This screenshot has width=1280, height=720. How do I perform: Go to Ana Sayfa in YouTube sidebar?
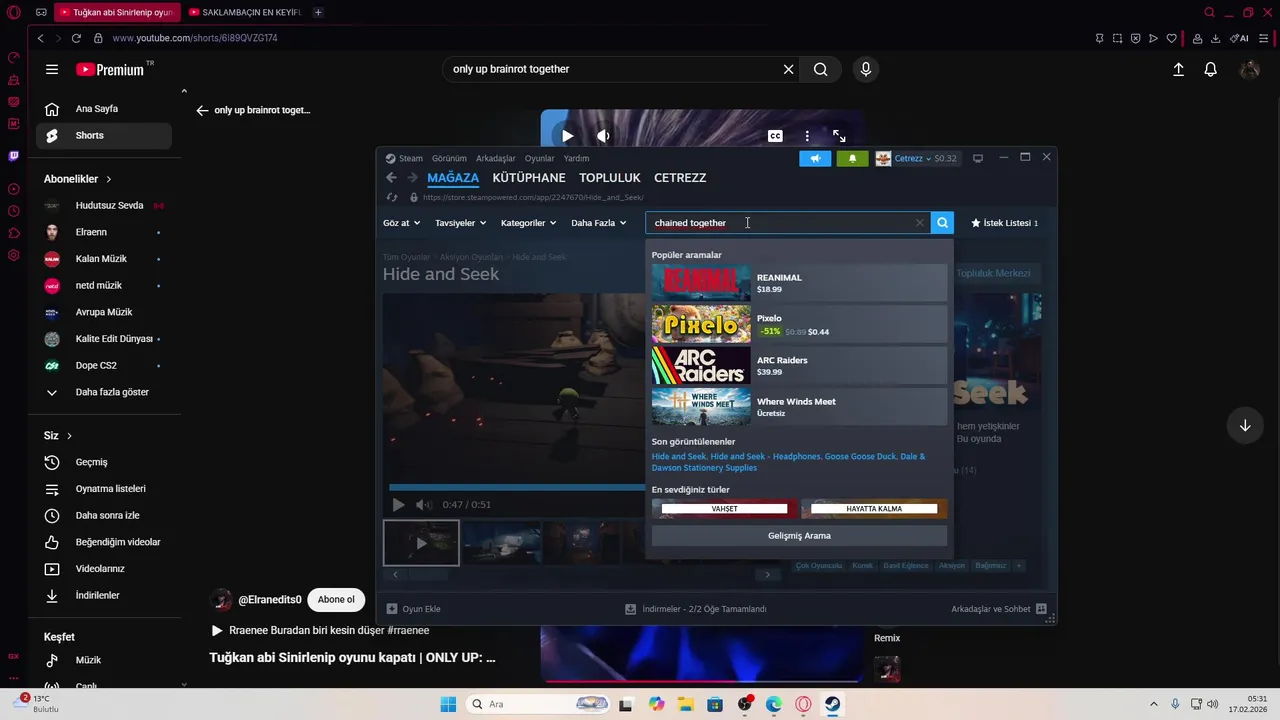[104, 109]
